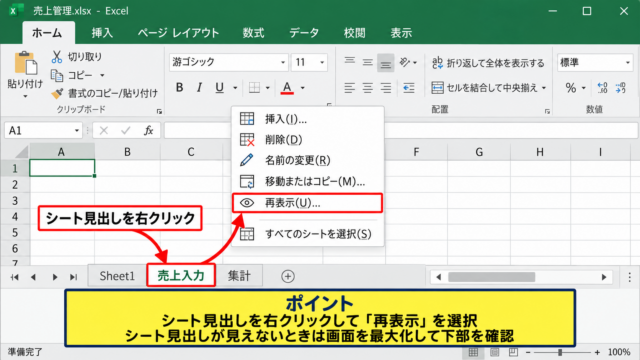Open the 校閲 ribbon tab
Screen dimensions: 640x360
pyautogui.click(x=355, y=33)
